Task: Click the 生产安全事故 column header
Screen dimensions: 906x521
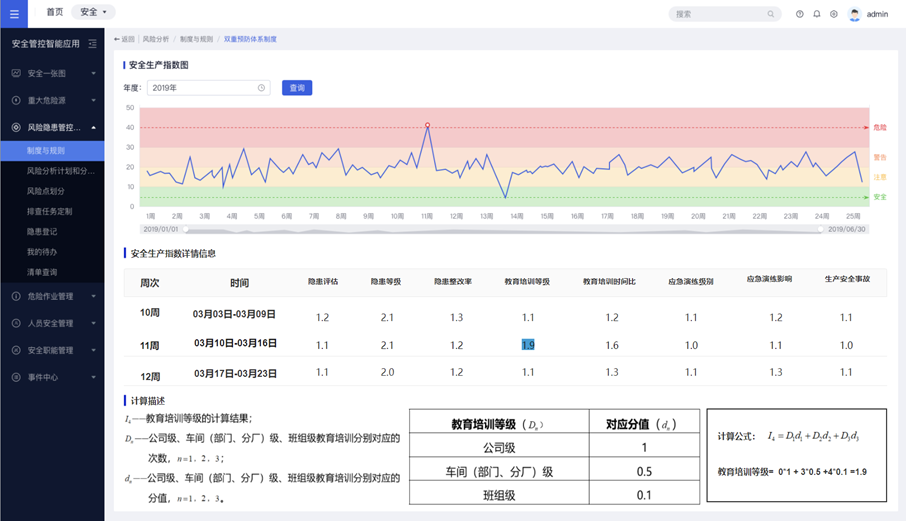Action: 847,279
